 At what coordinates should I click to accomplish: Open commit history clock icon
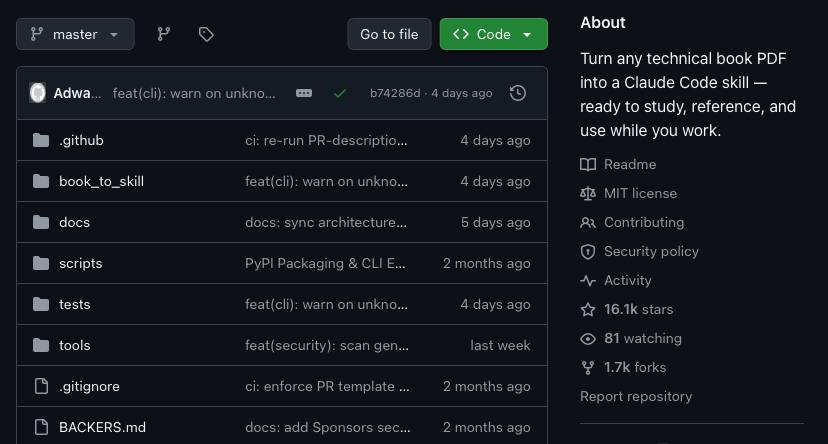518,93
